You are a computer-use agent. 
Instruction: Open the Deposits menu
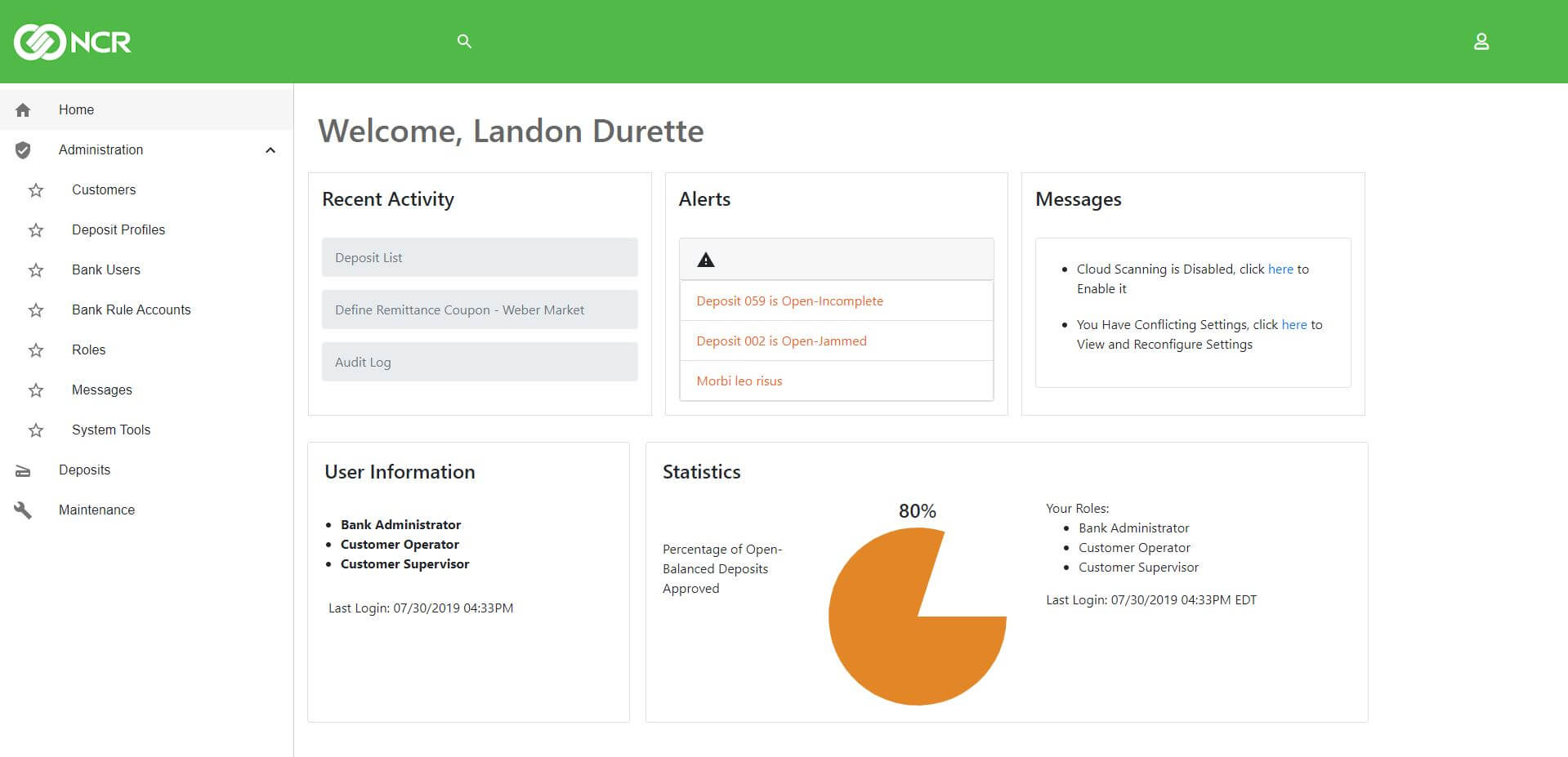pyautogui.click(x=84, y=470)
